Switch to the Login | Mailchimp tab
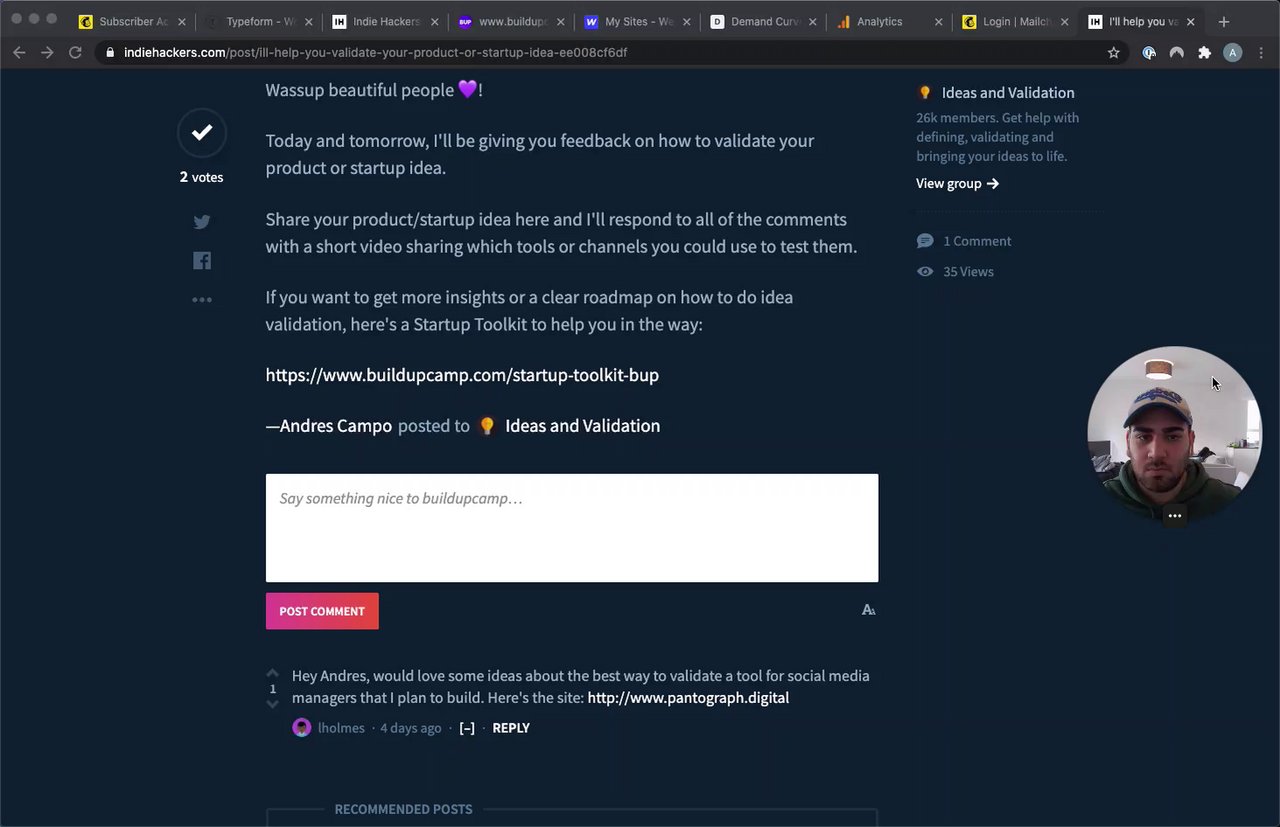Screen dimensions: 1280x827 pyautogui.click(x=1016, y=21)
